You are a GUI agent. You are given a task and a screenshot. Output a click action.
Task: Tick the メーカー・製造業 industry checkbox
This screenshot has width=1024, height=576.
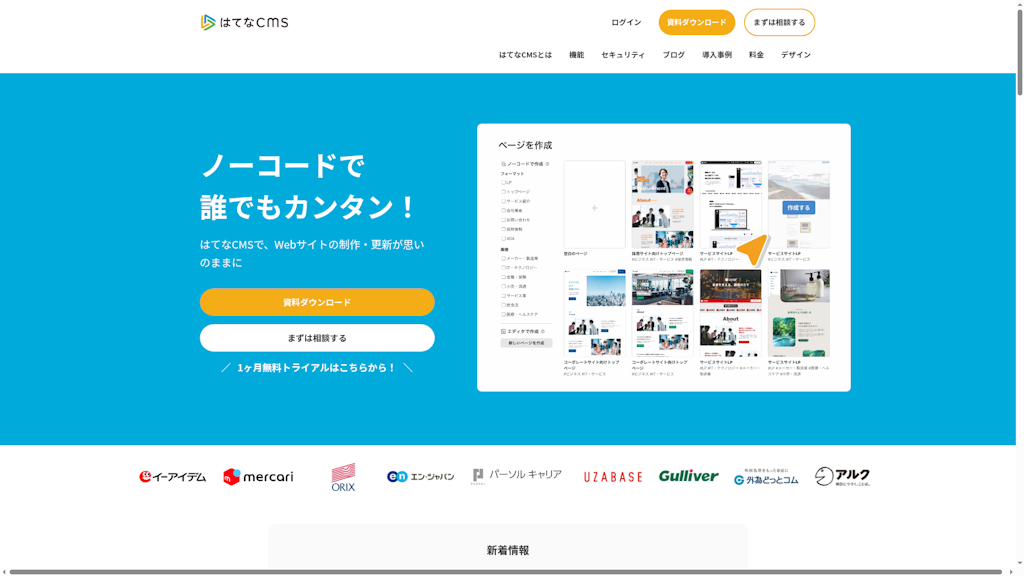tap(504, 258)
